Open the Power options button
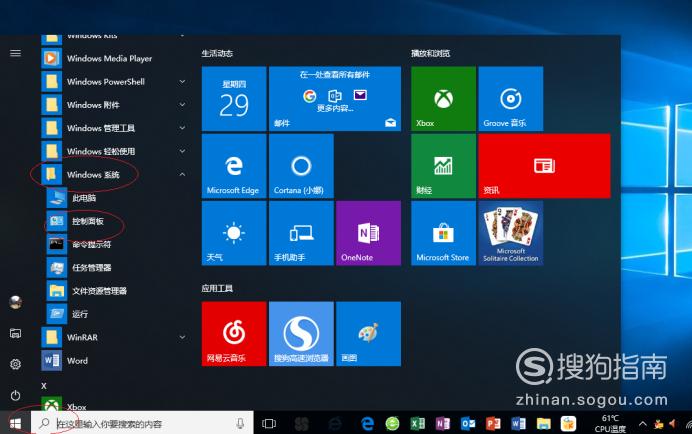 click(15, 395)
